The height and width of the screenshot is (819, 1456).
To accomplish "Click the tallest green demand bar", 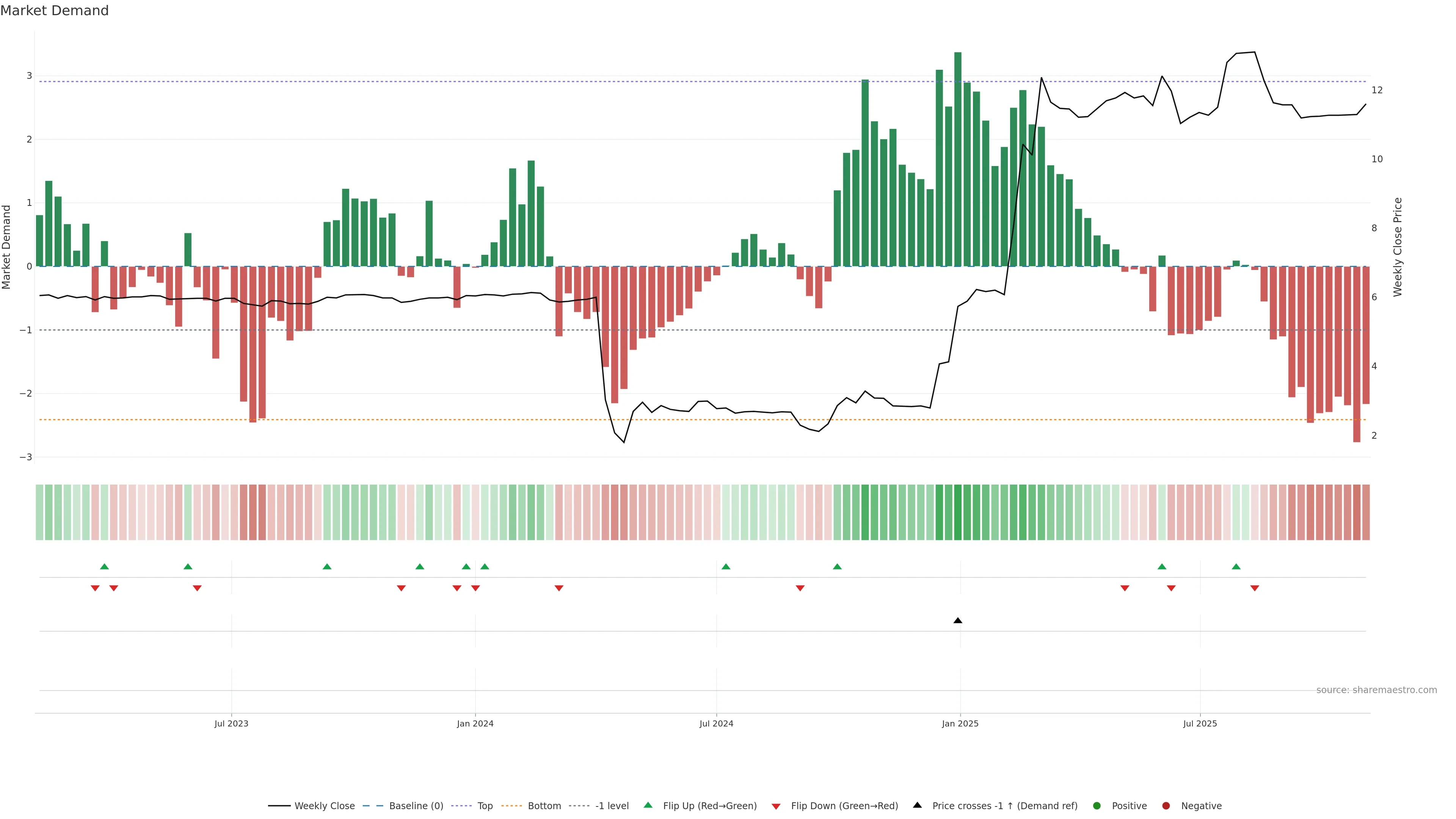I will 957,158.
